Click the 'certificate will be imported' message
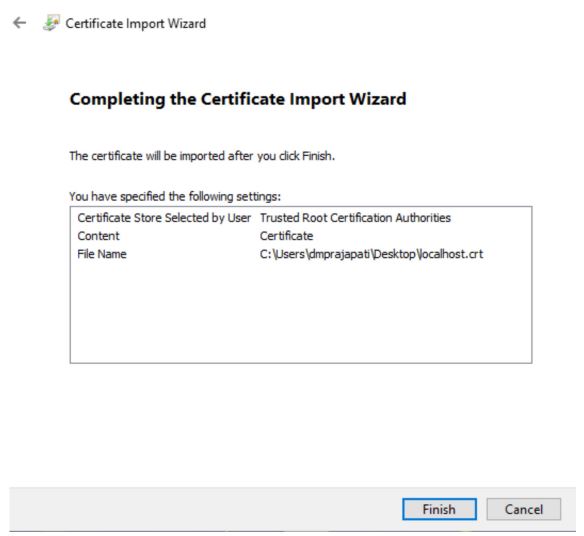This screenshot has width=584, height=536. (202, 156)
